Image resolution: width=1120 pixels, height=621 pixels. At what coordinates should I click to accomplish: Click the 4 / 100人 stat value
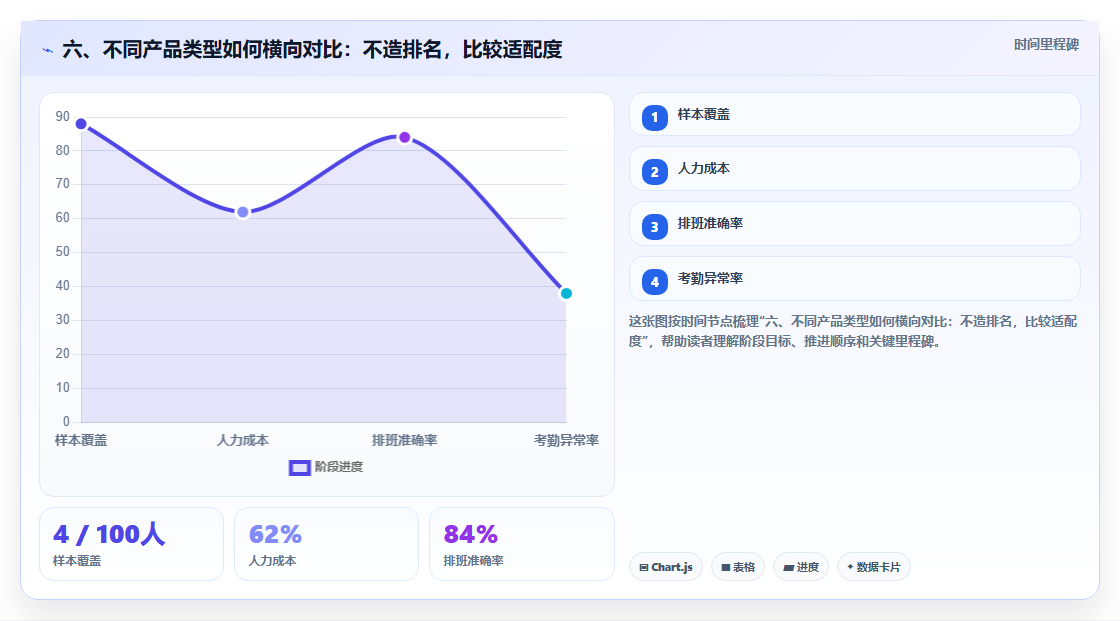click(x=109, y=535)
